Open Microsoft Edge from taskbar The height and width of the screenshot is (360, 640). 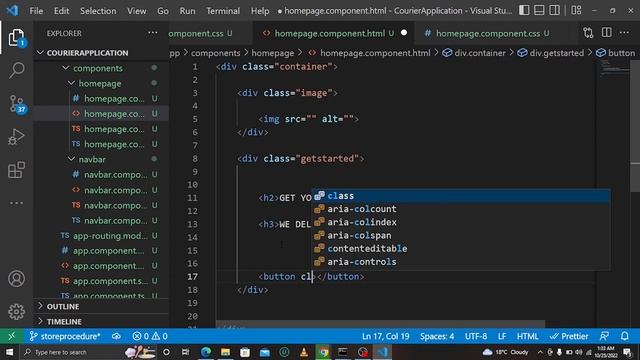(x=206, y=352)
